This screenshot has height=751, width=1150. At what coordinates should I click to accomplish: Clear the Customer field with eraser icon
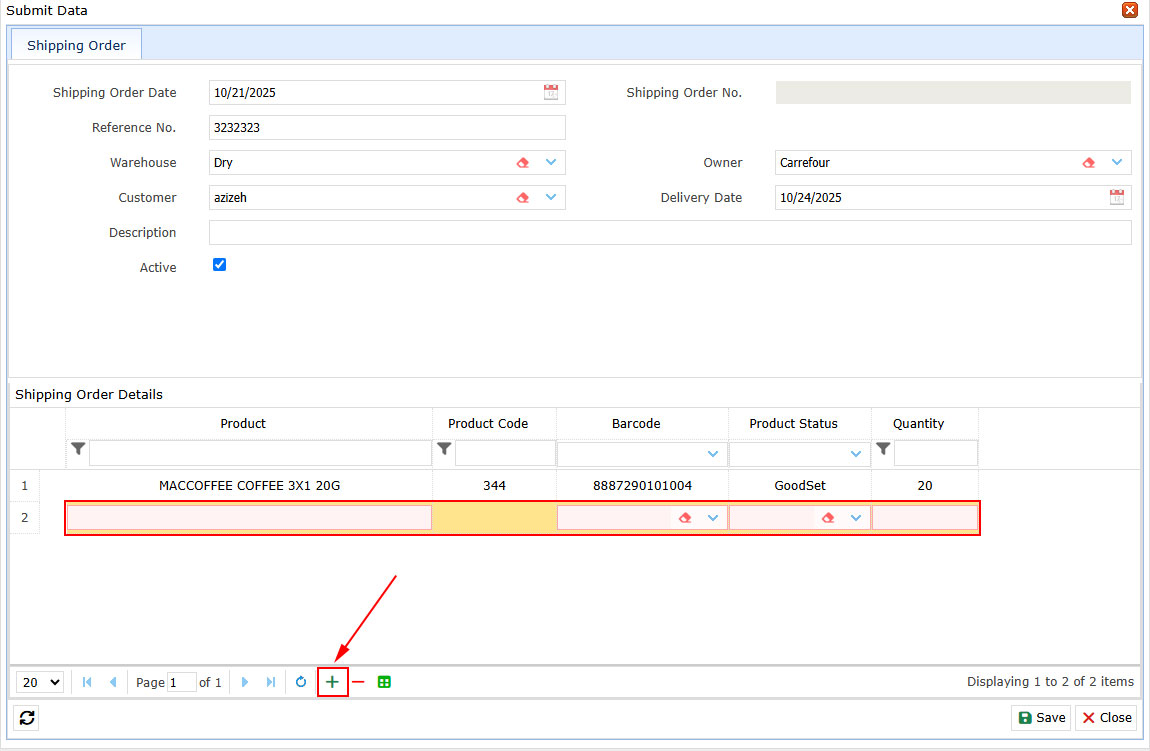(x=522, y=198)
